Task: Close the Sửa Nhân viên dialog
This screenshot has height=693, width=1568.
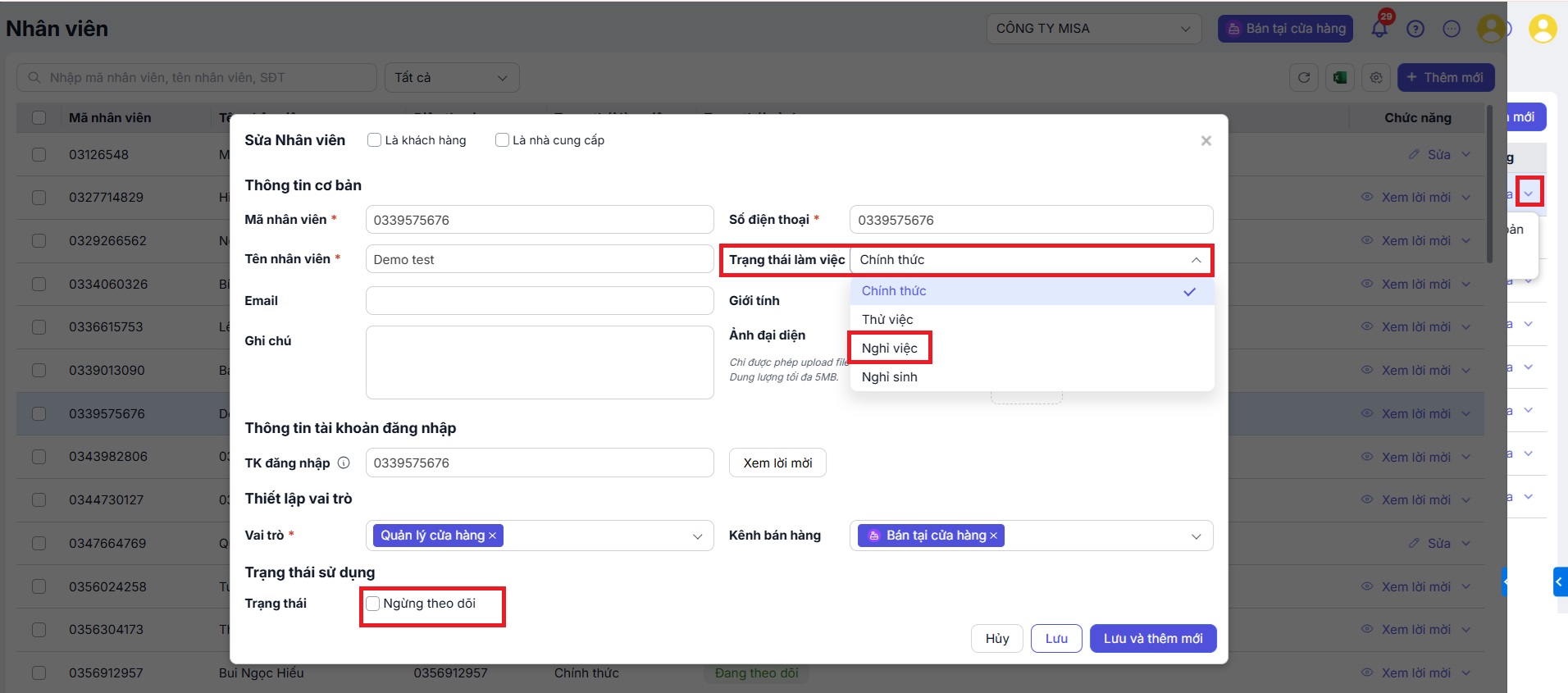Action: click(1206, 141)
